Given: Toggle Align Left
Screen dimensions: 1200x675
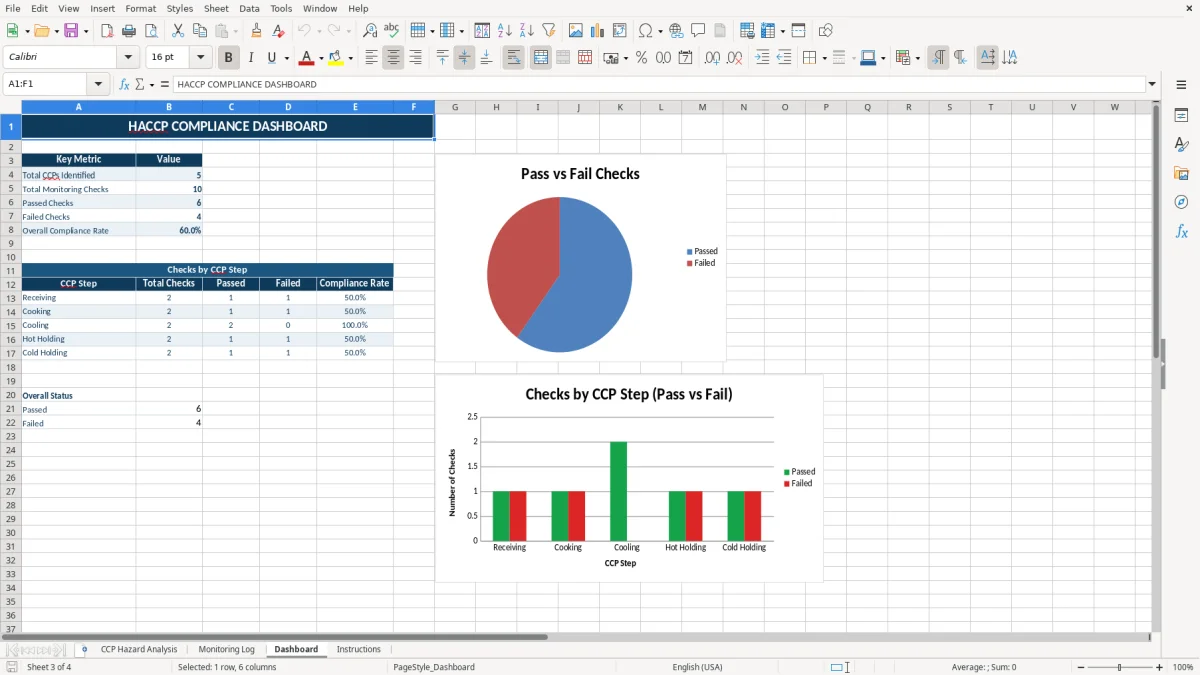Looking at the screenshot, I should click(371, 58).
